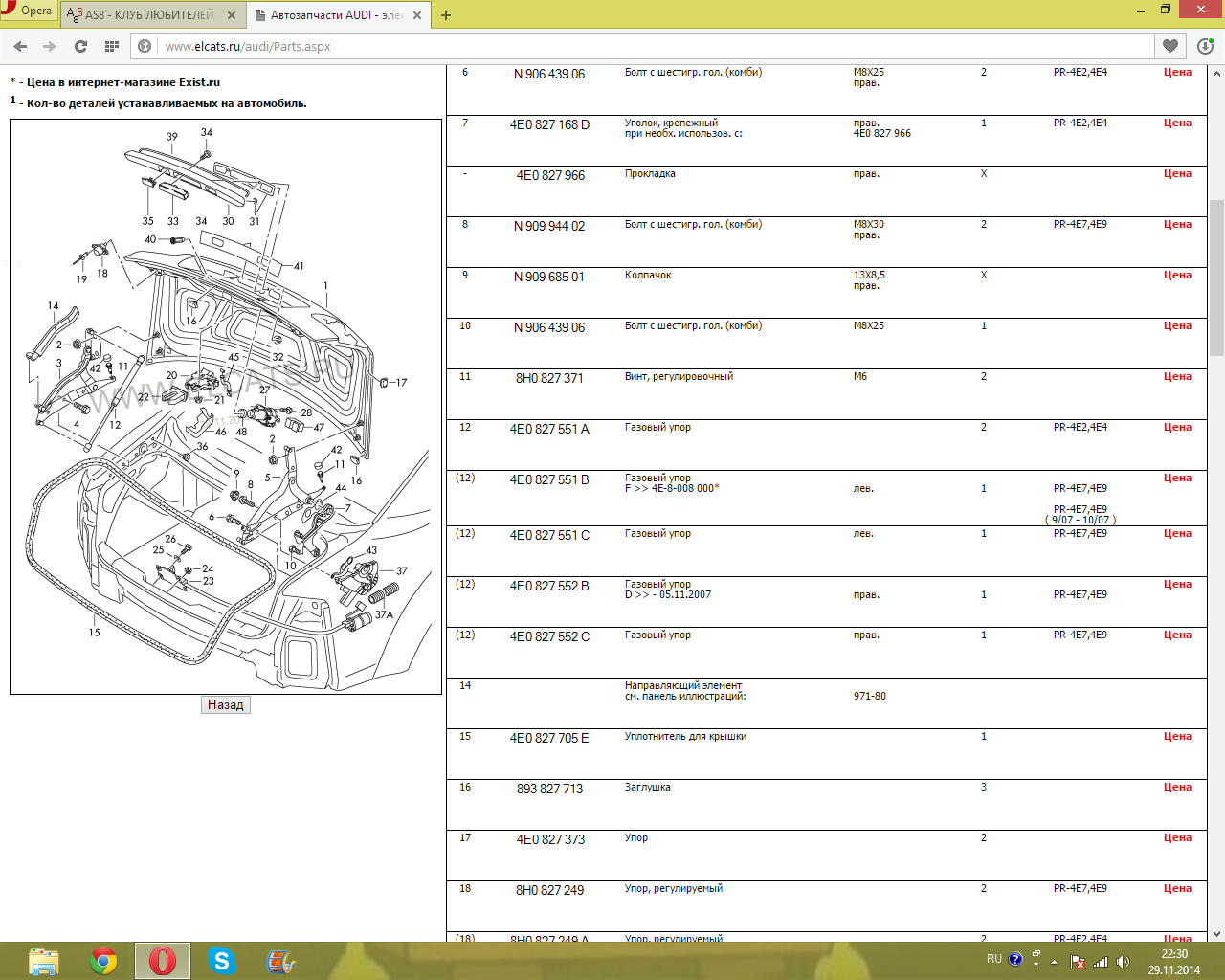Click Цена link for part 4E0 827 705 E
The height and width of the screenshot is (980, 1225).
1177,737
